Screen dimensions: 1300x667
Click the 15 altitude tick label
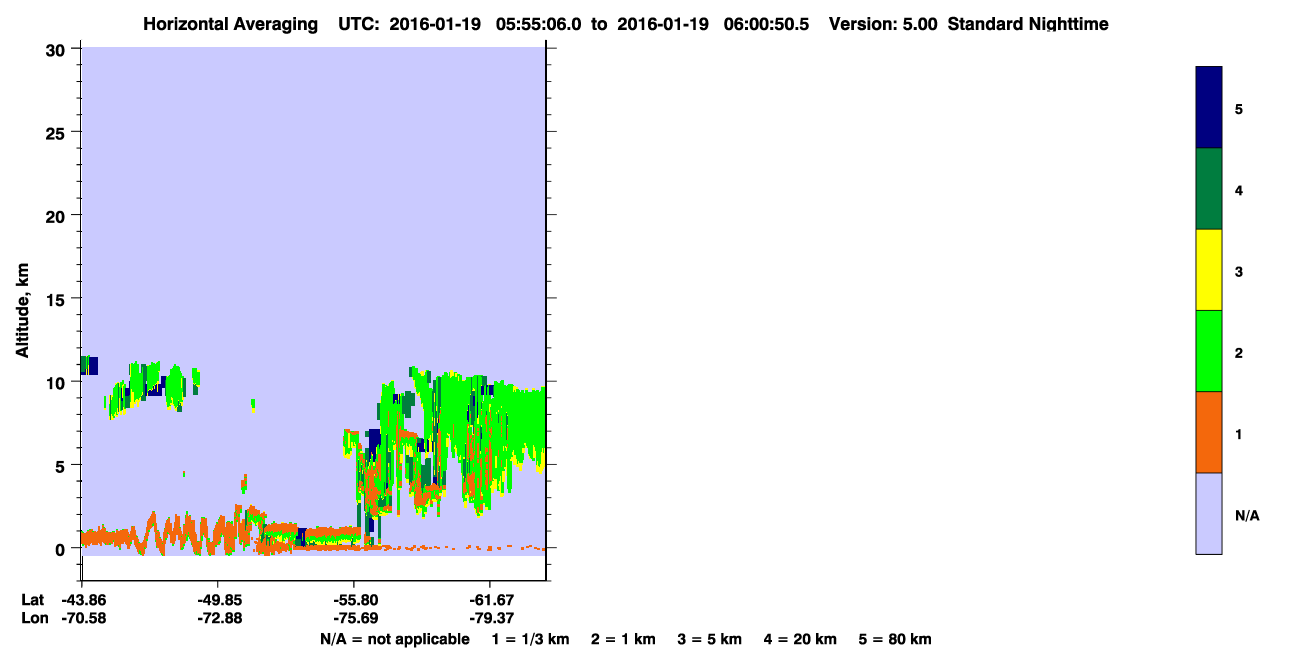point(58,299)
